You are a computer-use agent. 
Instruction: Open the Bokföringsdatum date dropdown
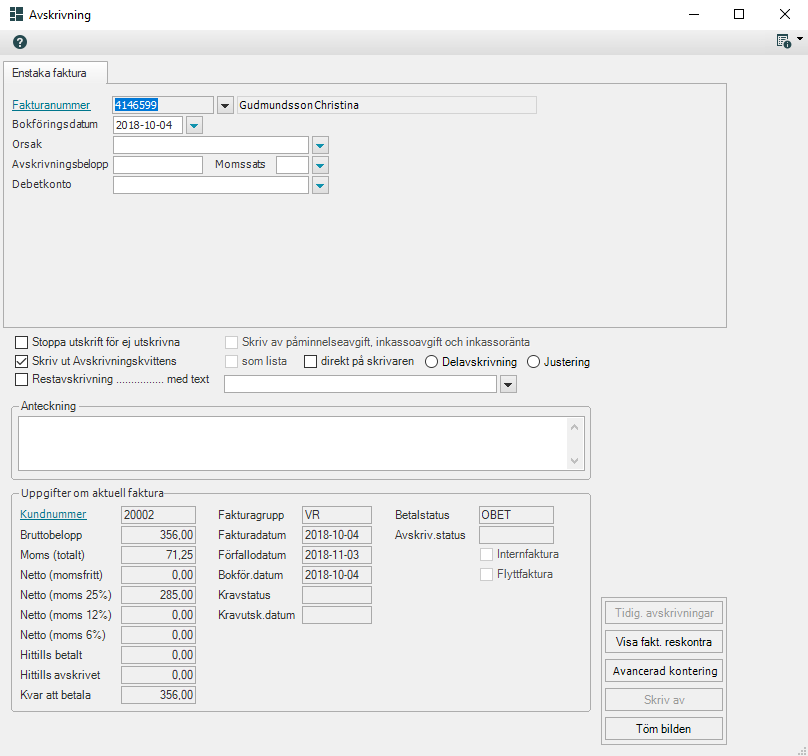(x=194, y=125)
